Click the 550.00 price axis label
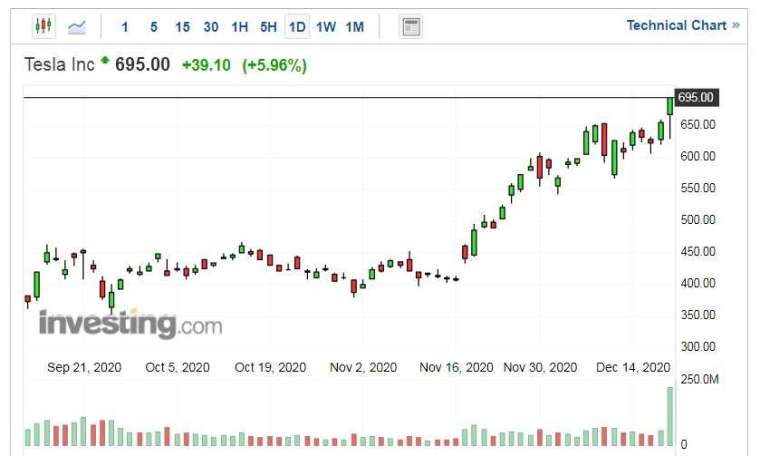The image size is (760, 456). tap(697, 188)
